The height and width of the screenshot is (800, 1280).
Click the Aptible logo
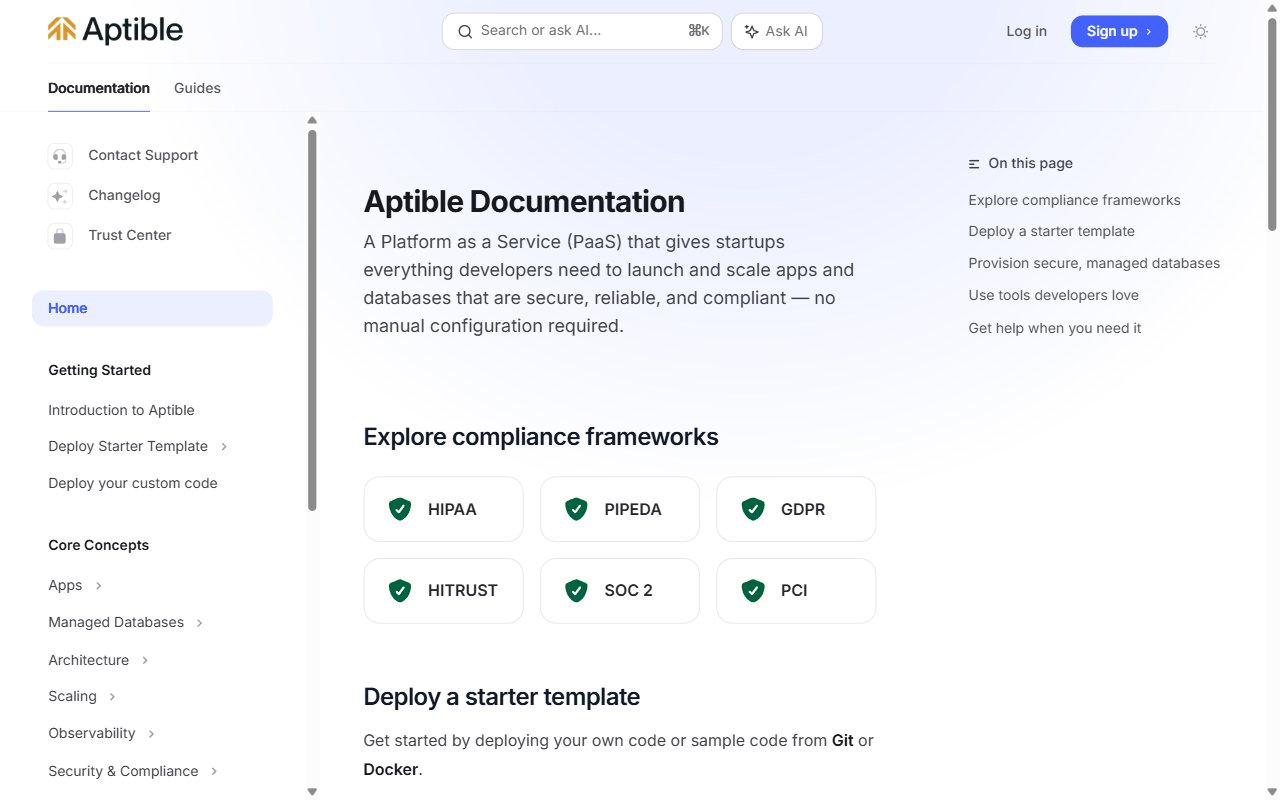[115, 31]
